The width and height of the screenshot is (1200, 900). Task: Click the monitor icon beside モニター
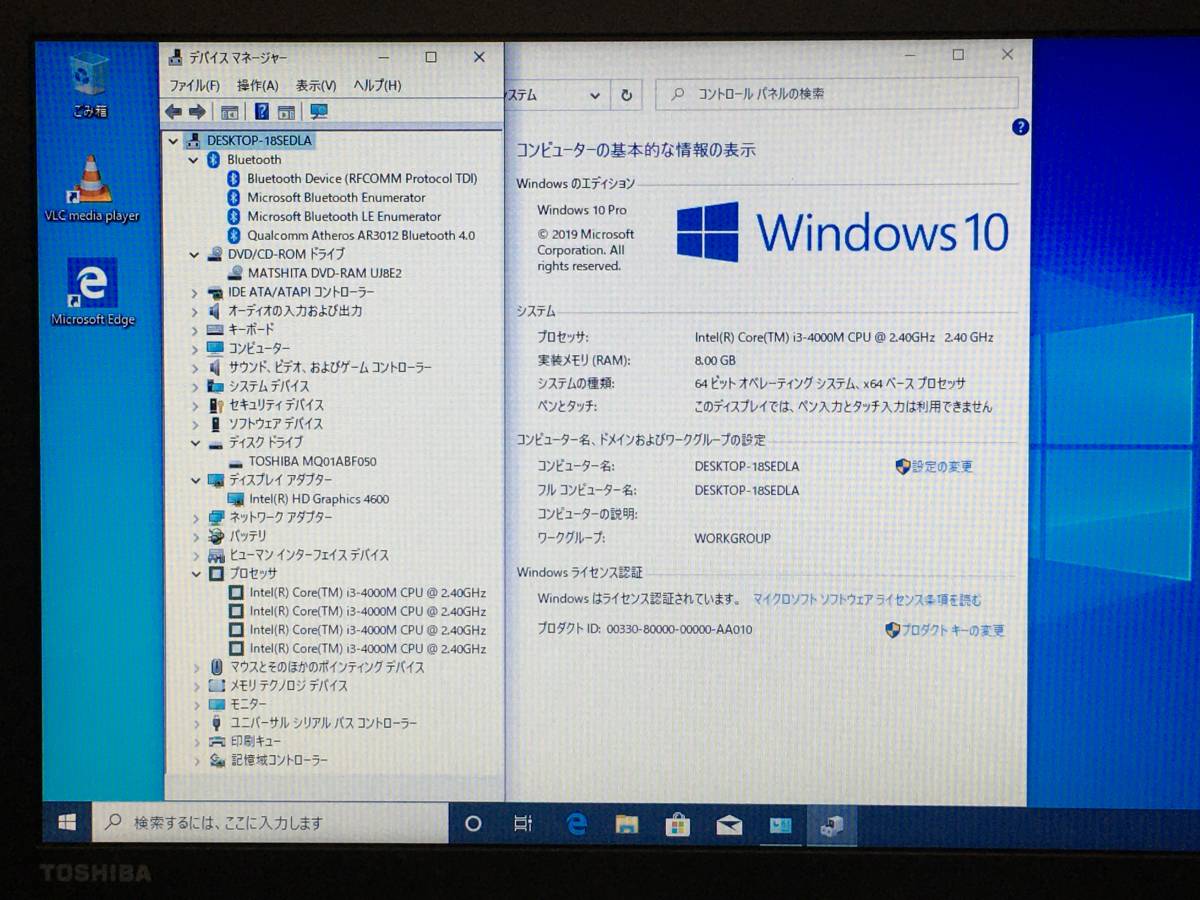215,704
